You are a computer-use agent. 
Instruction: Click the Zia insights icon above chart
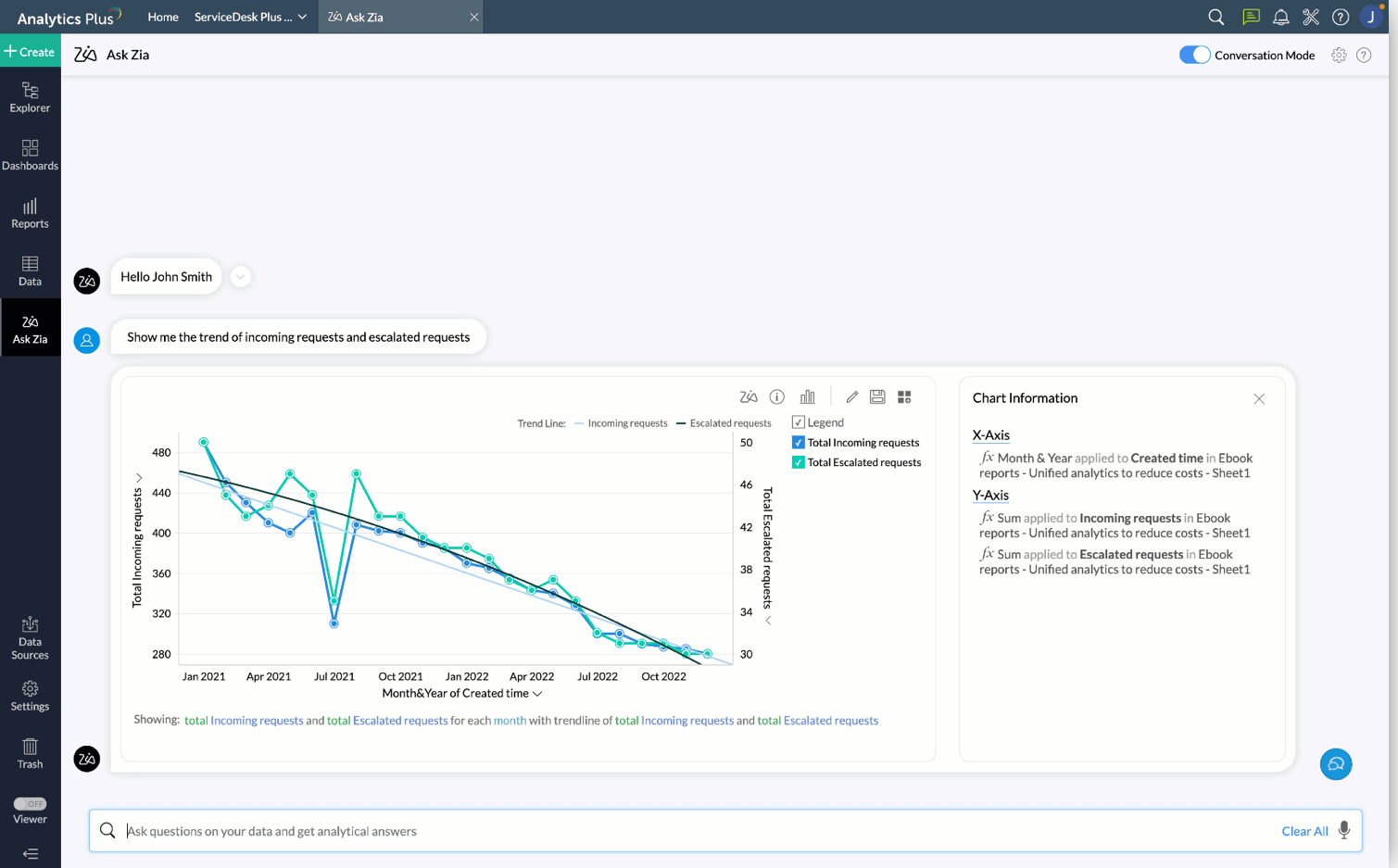pos(749,397)
